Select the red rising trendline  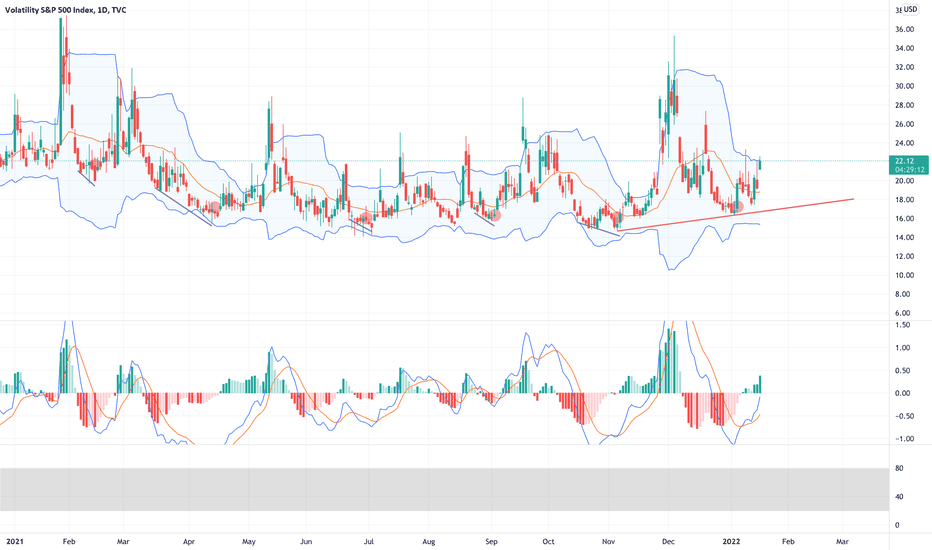point(736,215)
